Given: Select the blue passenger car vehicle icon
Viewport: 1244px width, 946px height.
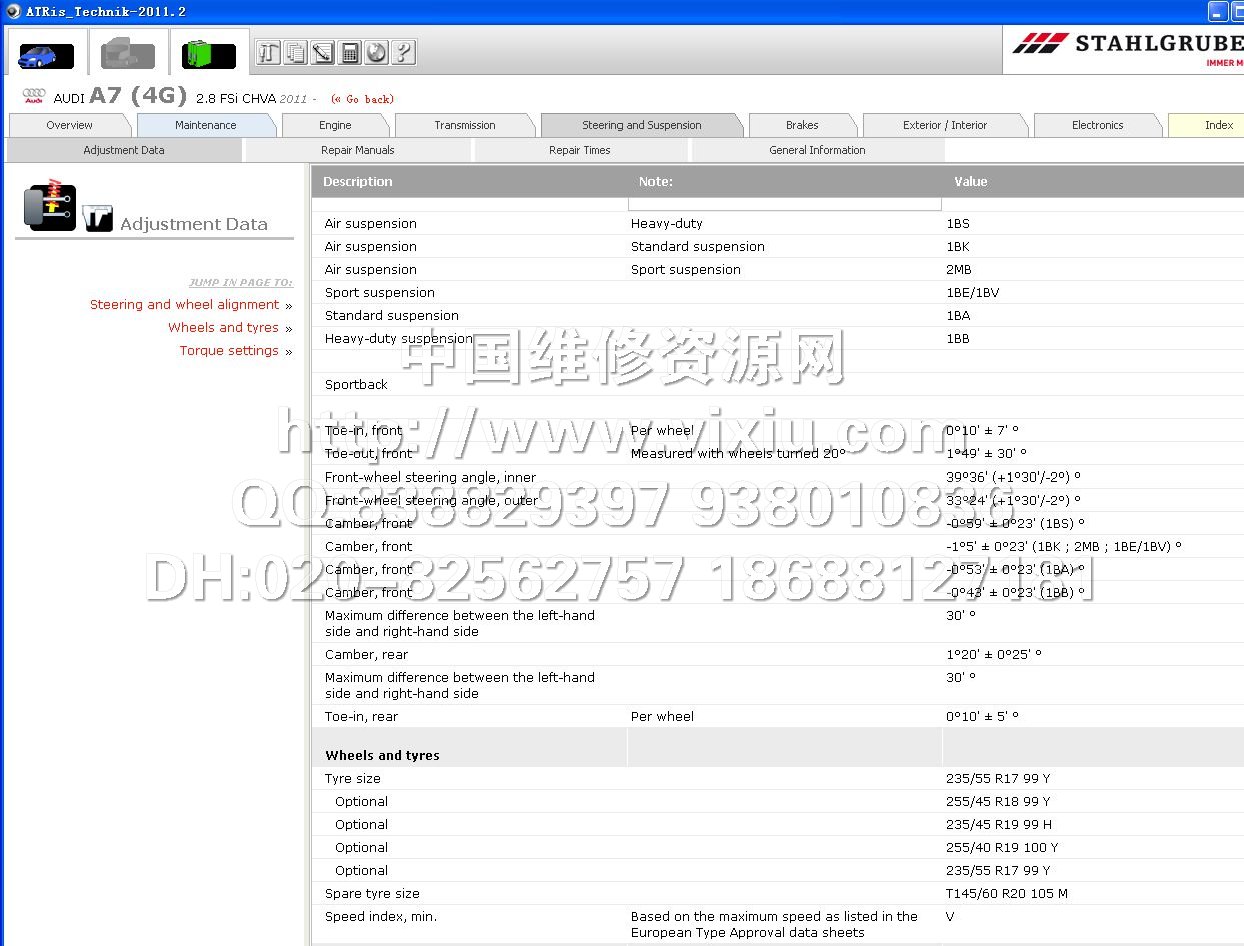Looking at the screenshot, I should (46, 54).
